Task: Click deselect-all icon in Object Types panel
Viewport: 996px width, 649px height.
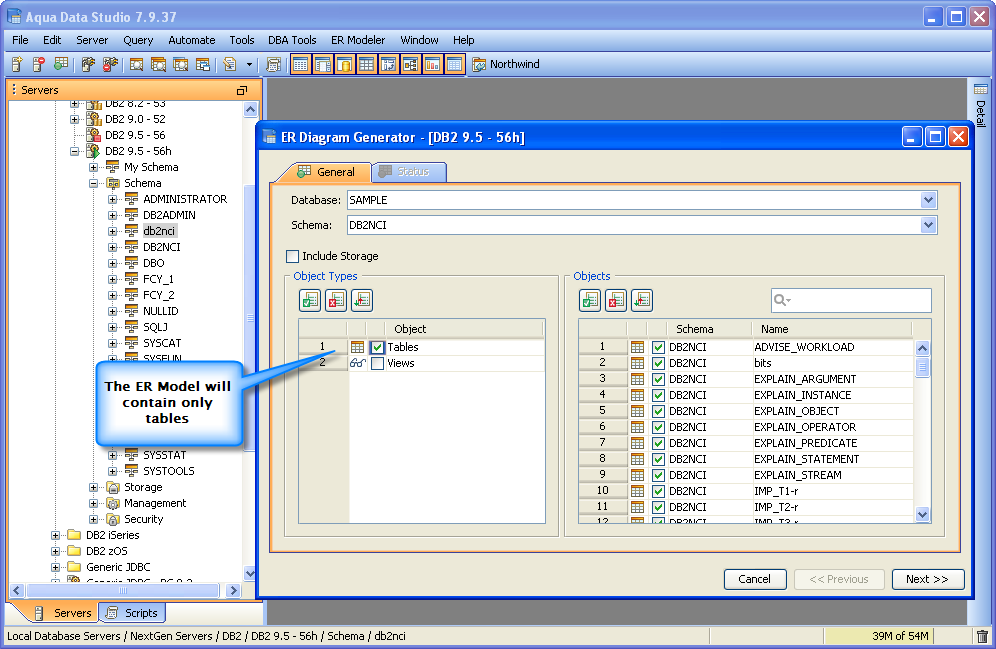Action: click(x=336, y=300)
